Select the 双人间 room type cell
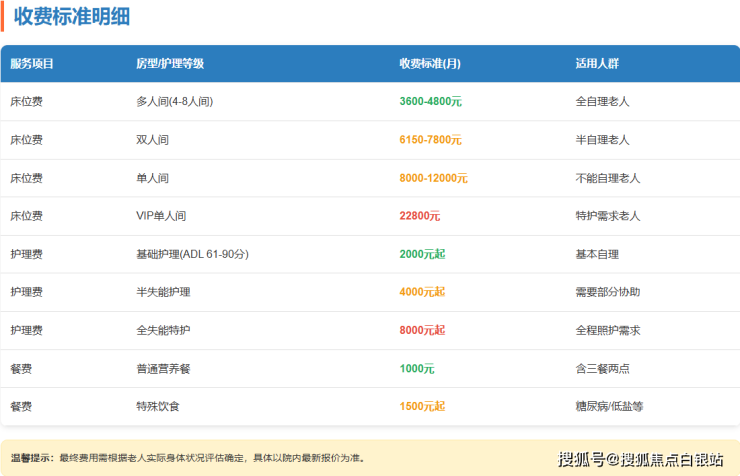Viewport: 740px width, 476px height. coord(152,139)
